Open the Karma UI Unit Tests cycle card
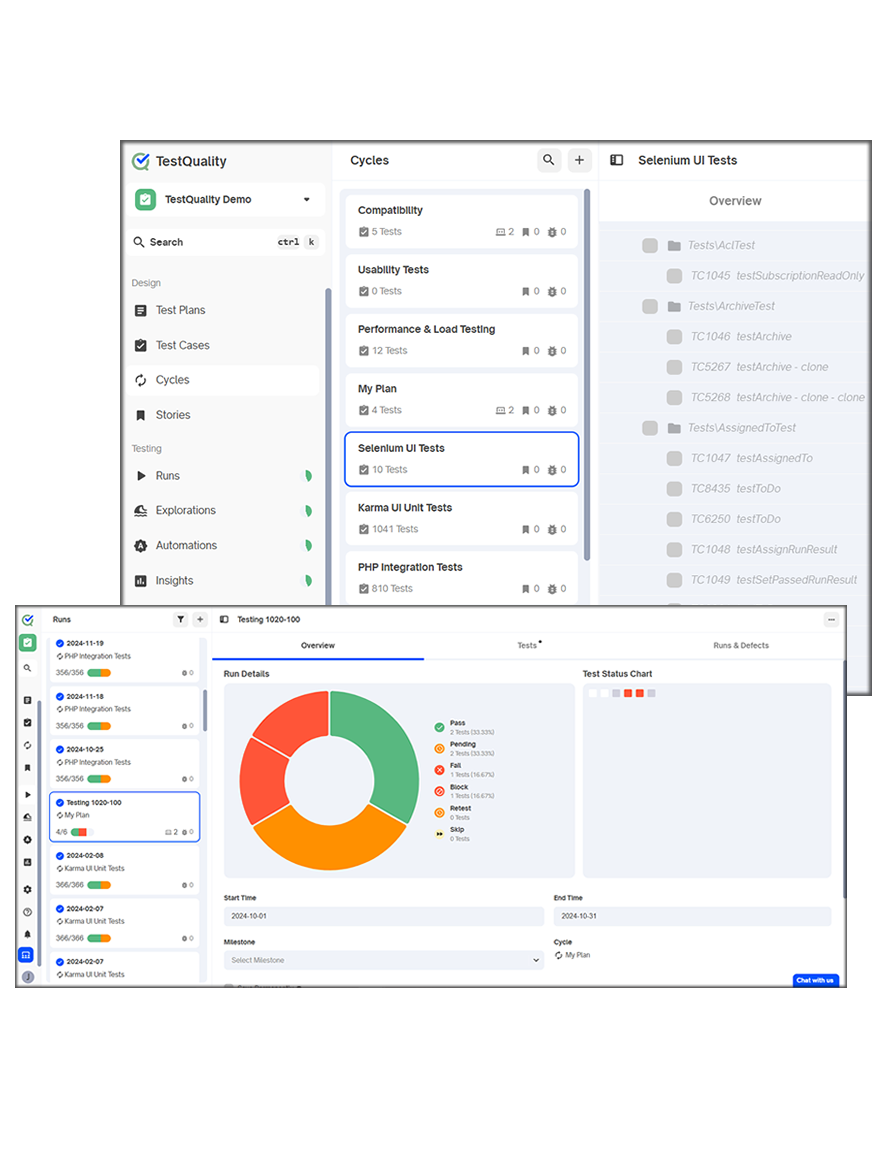 (x=461, y=519)
